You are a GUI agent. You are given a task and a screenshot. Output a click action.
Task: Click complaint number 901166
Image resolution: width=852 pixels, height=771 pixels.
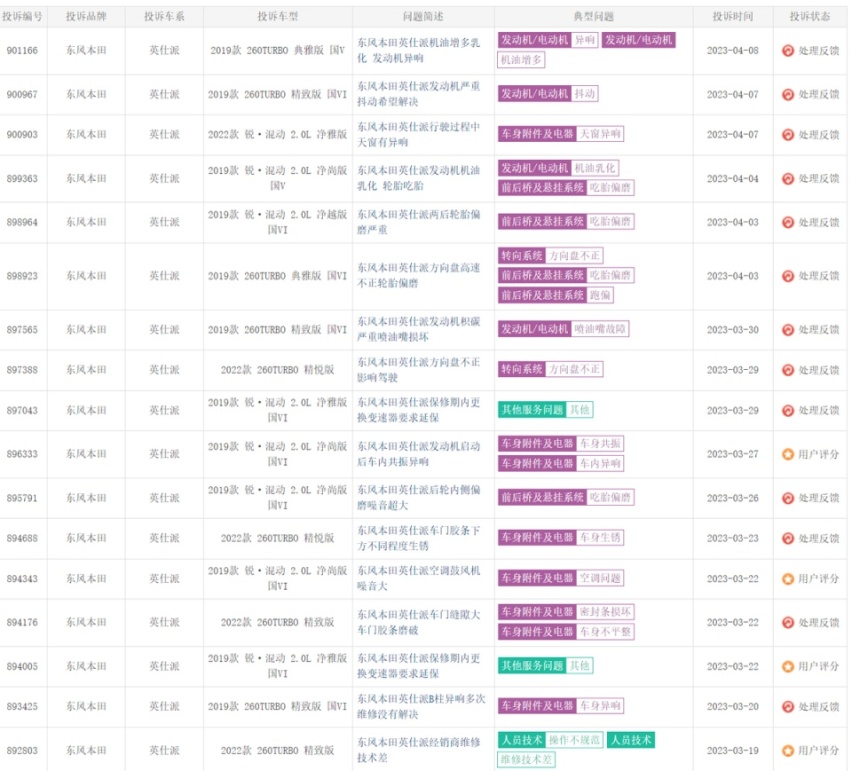click(22, 51)
